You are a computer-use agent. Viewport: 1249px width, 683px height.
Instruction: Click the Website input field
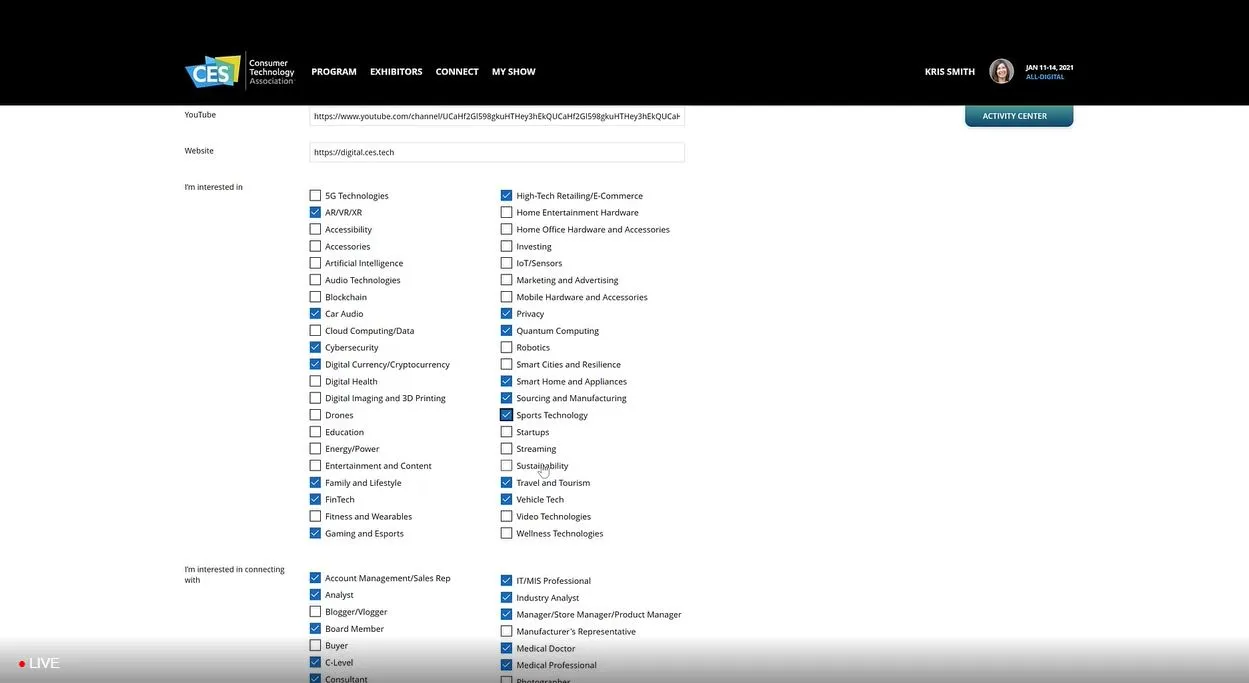(x=497, y=152)
